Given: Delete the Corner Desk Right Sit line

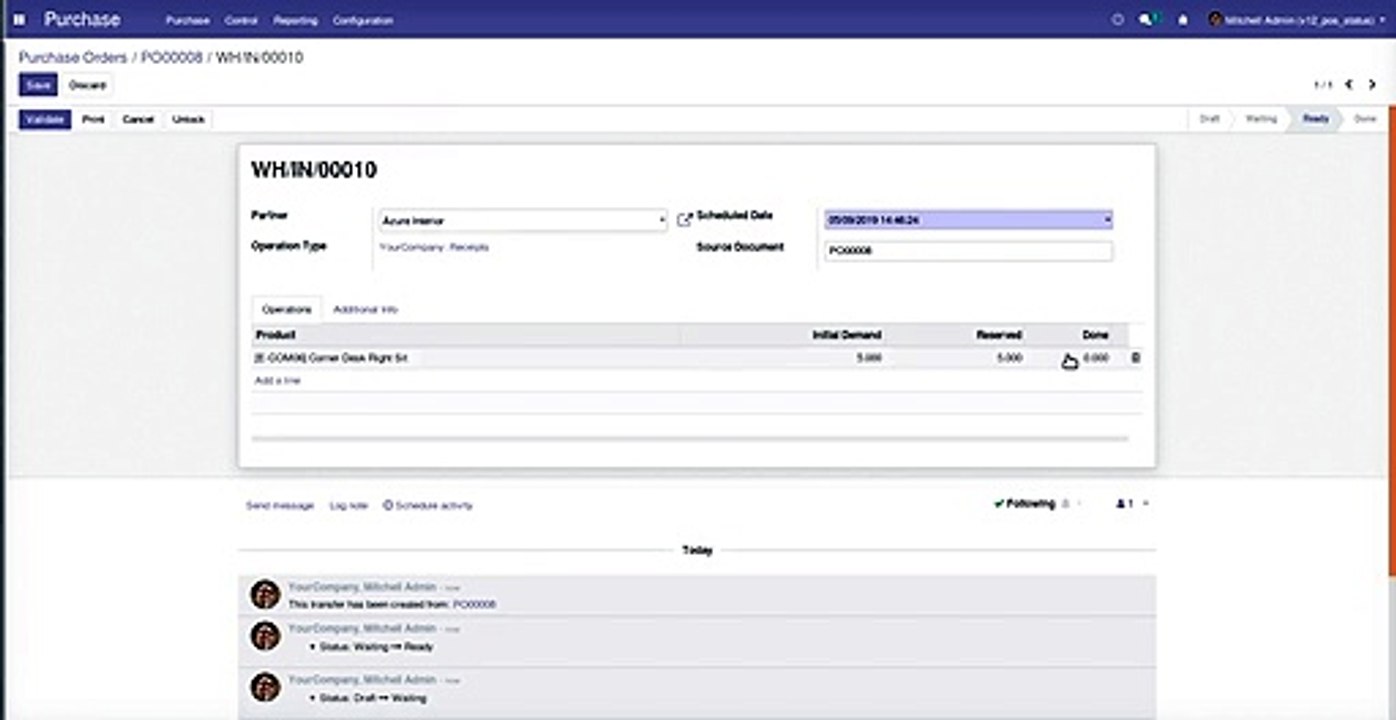Looking at the screenshot, I should coord(1135,357).
